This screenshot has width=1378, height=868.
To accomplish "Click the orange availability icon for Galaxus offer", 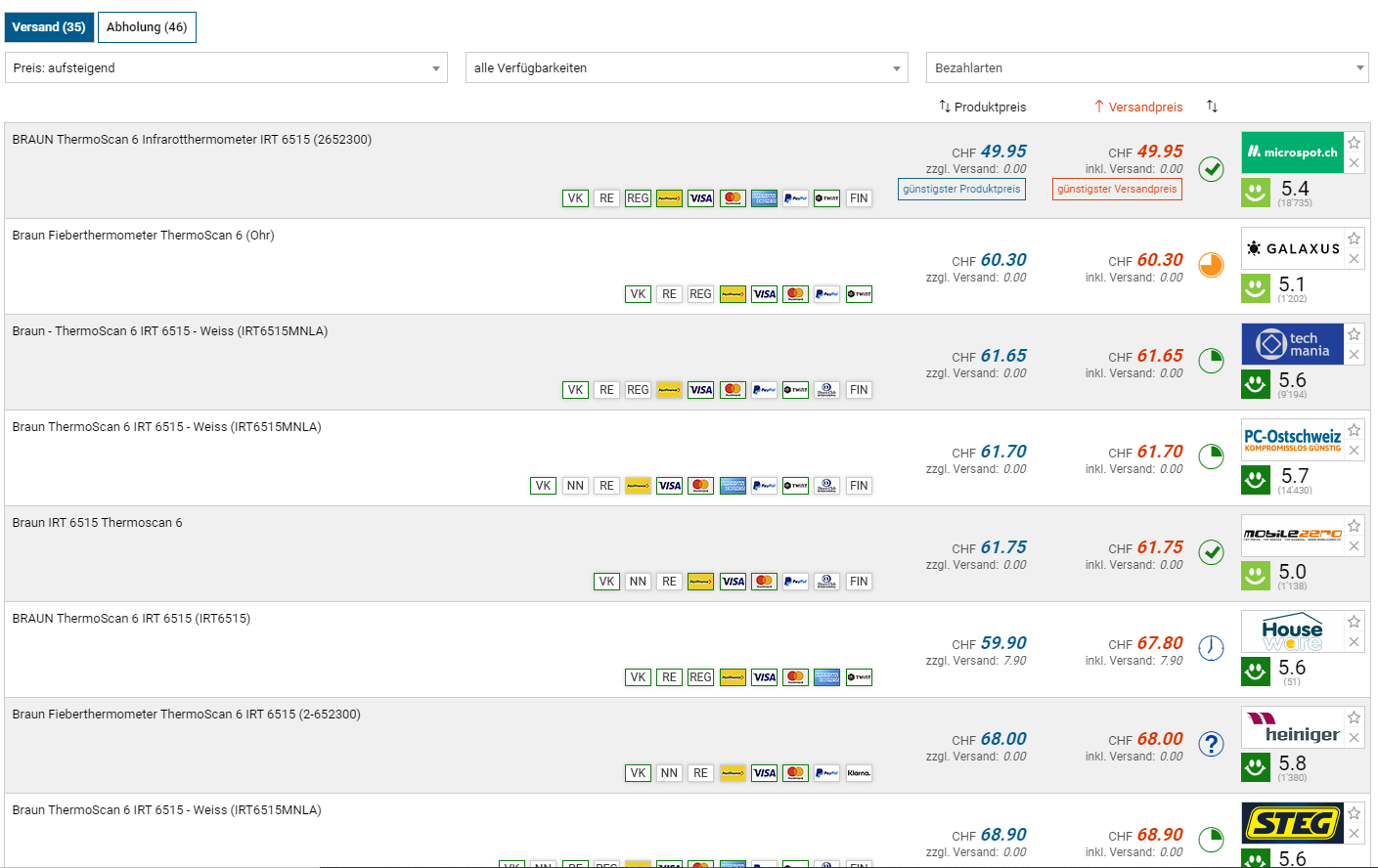I will [1211, 265].
